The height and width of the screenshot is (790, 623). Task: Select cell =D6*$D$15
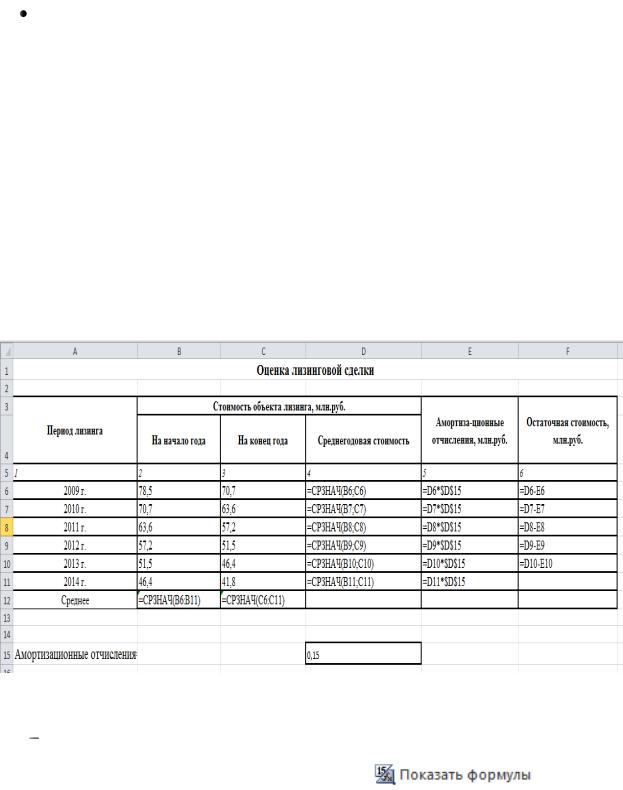pyautogui.click(x=469, y=490)
